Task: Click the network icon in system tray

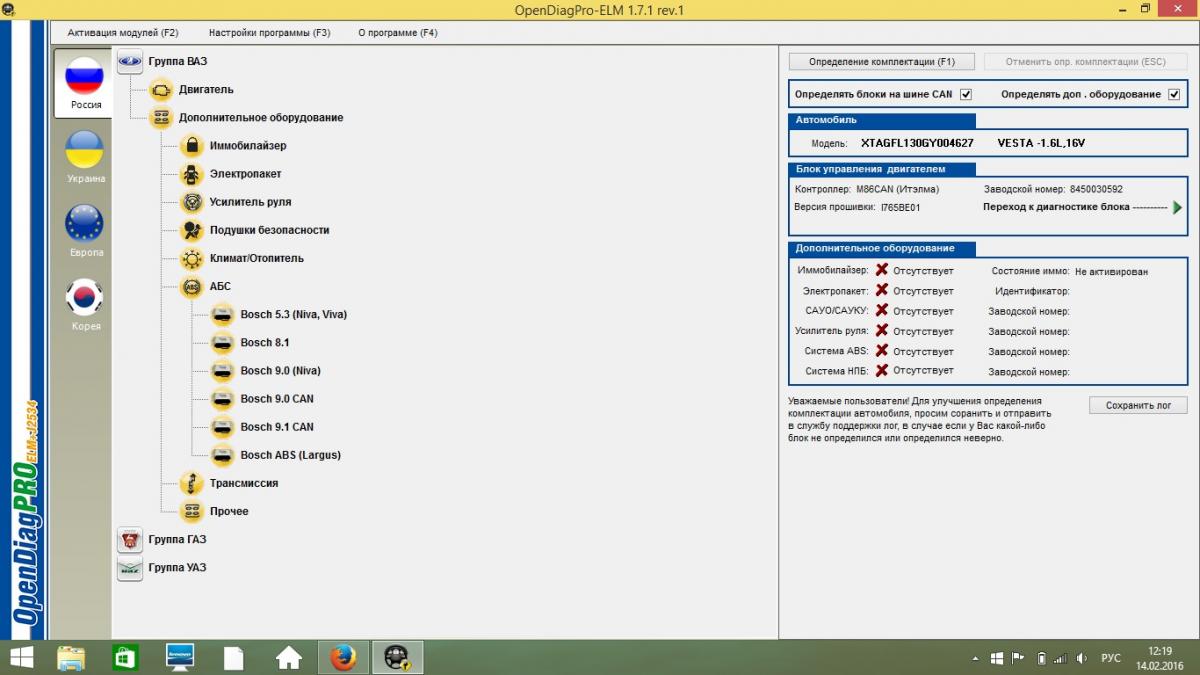Action: click(x=1061, y=658)
